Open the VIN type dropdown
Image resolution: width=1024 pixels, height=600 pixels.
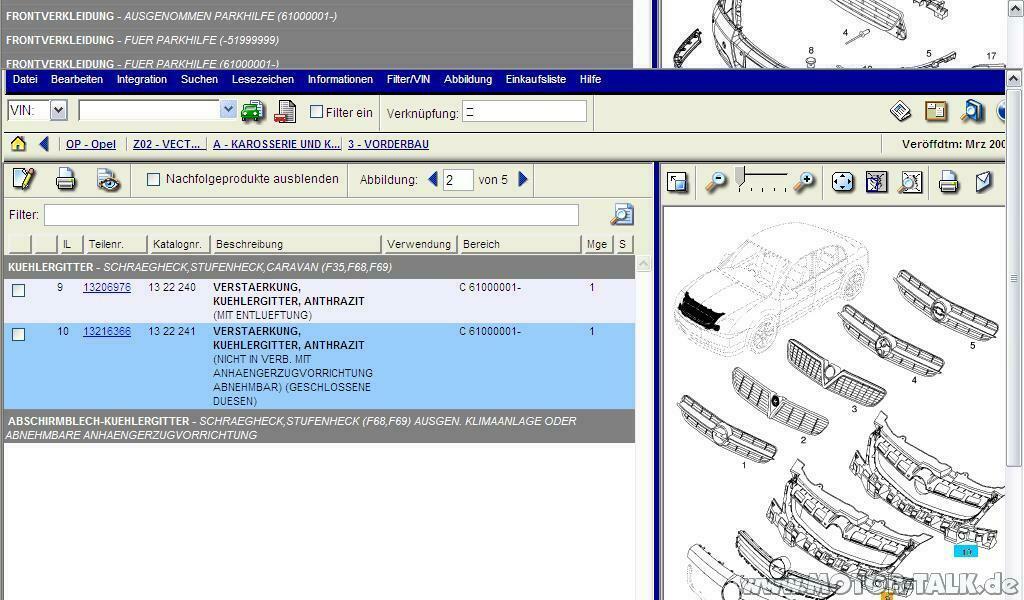tap(58, 111)
